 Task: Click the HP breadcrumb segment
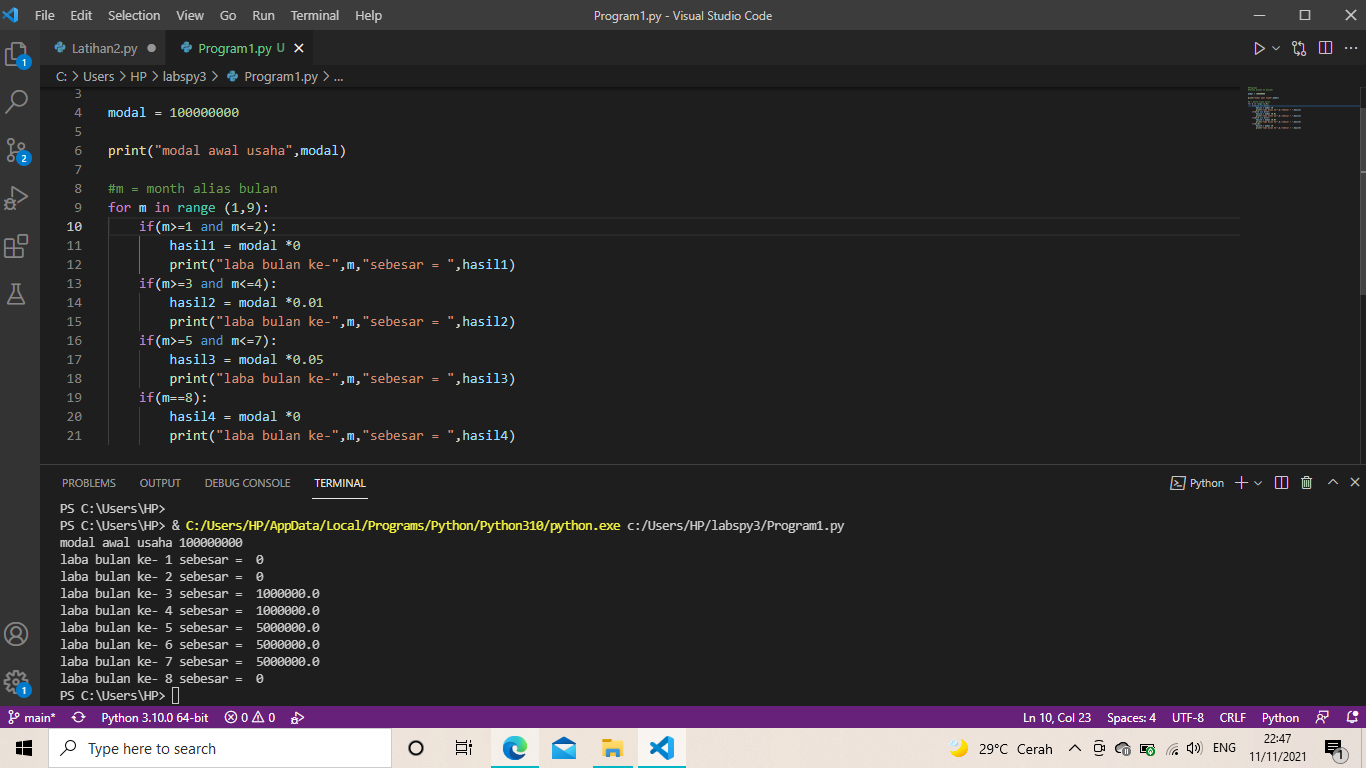tap(139, 76)
